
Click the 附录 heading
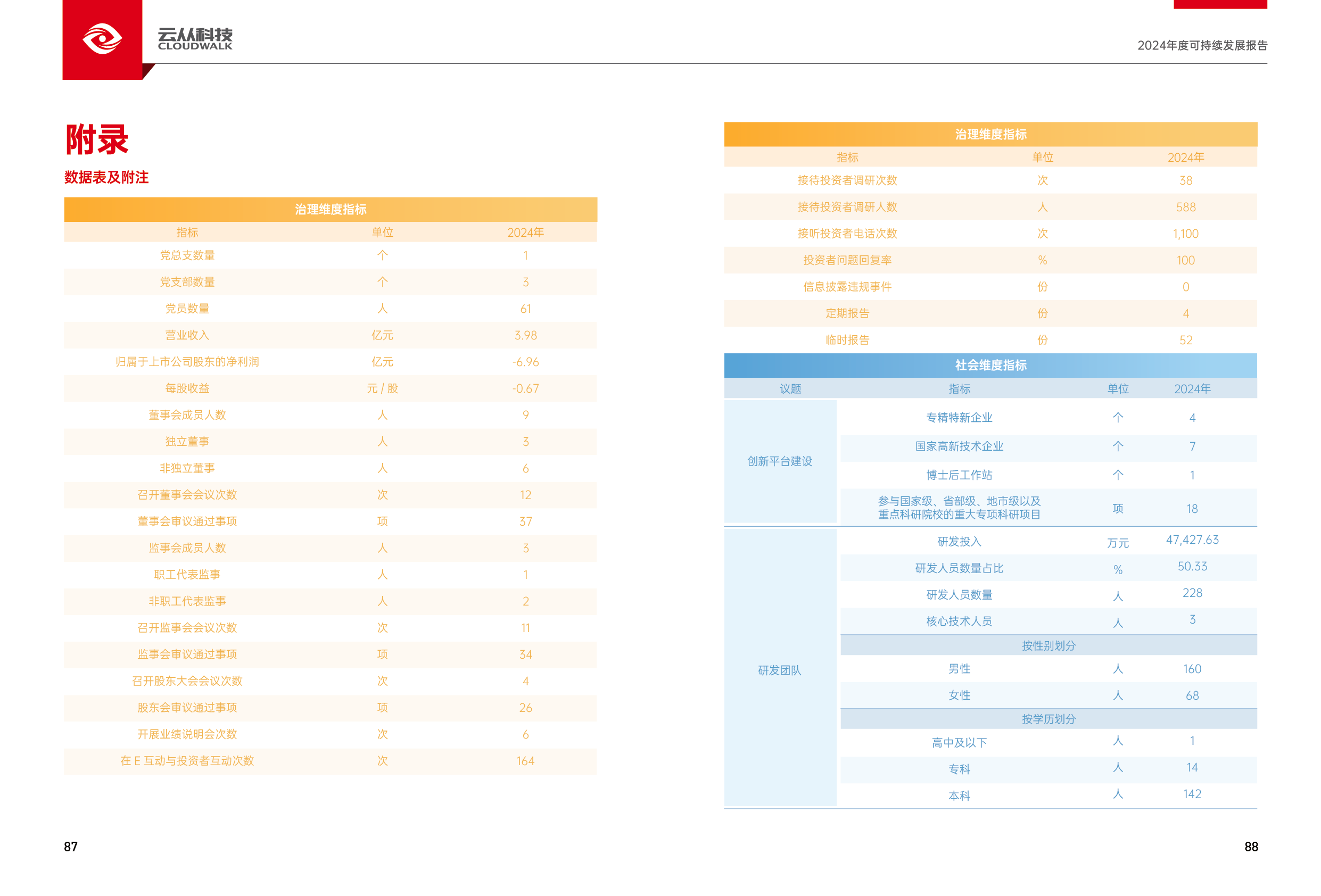coord(97,139)
